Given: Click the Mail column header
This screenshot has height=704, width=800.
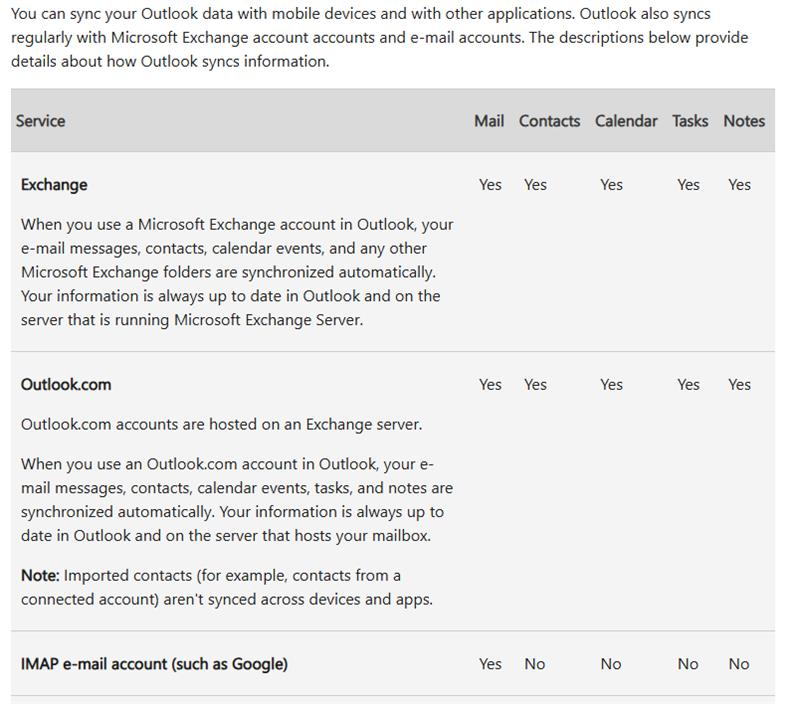Looking at the screenshot, I should coord(489,121).
